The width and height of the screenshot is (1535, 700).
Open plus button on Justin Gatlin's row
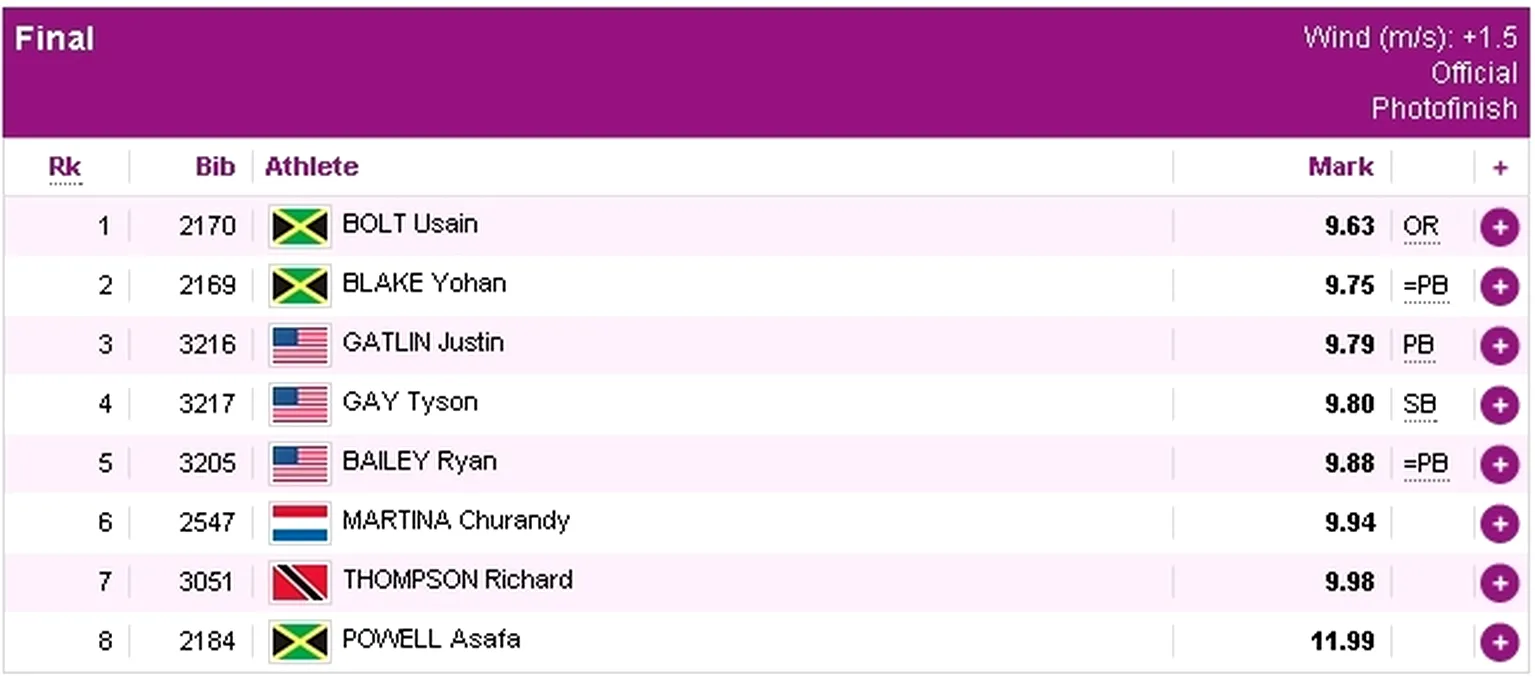[1499, 346]
